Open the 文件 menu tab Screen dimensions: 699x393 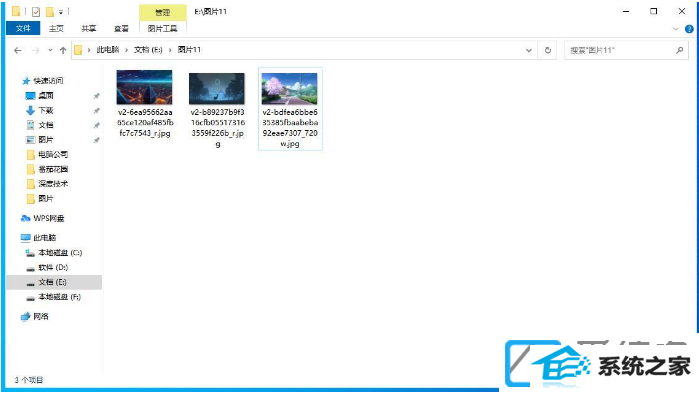(23, 29)
